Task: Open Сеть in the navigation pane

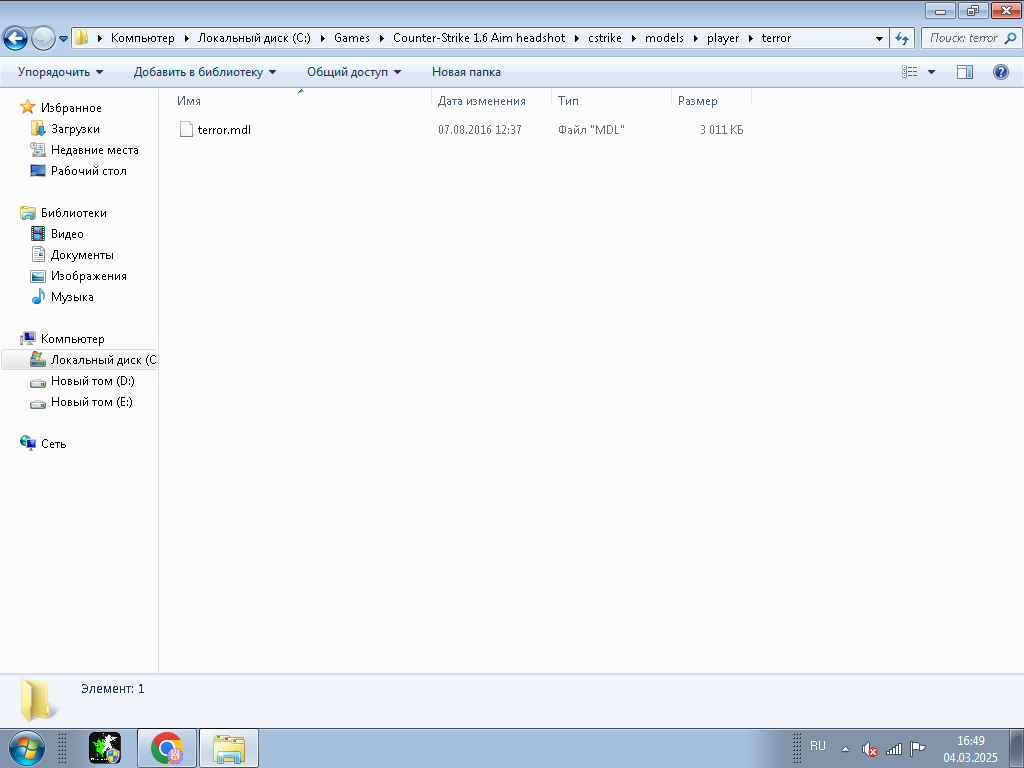Action: coord(54,443)
